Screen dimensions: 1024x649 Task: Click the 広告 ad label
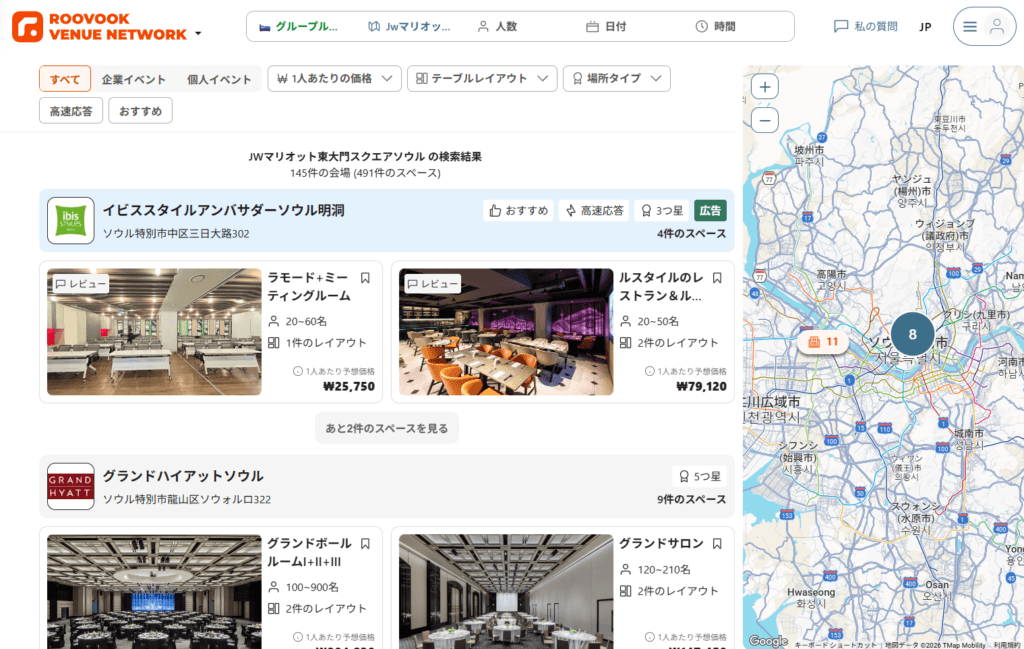(x=710, y=210)
